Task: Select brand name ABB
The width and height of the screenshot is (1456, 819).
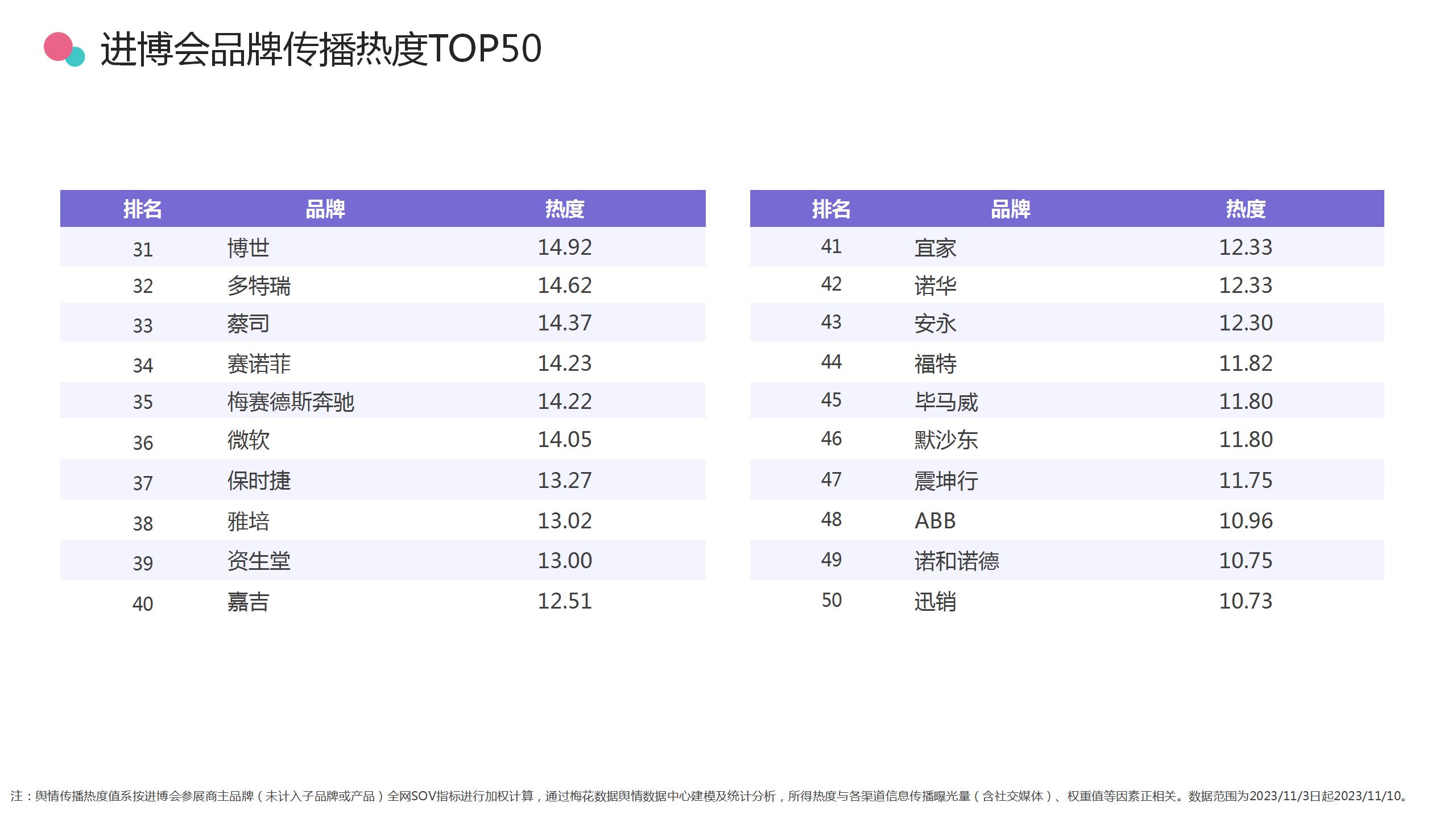Action: (935, 521)
